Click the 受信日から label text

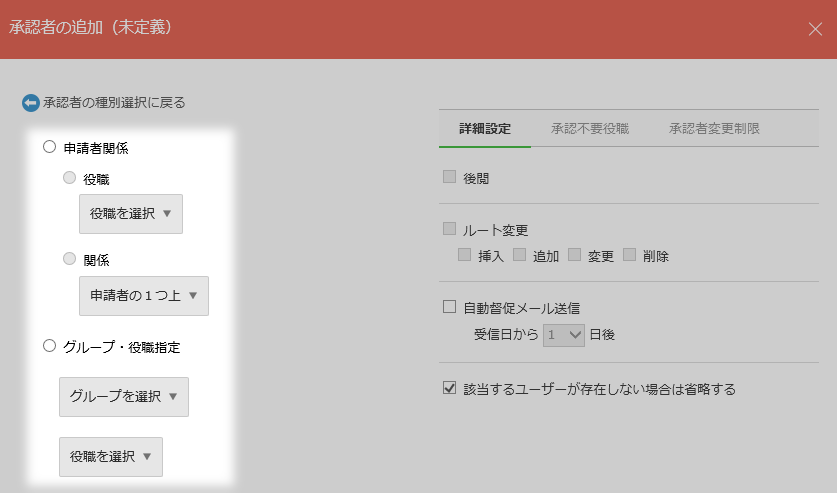tap(506, 335)
